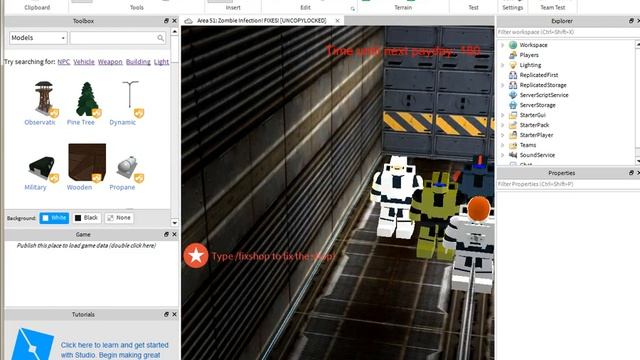Viewport: 640px width, 360px height.
Task: Select the ReplicatedStorage icon
Action: [513, 85]
